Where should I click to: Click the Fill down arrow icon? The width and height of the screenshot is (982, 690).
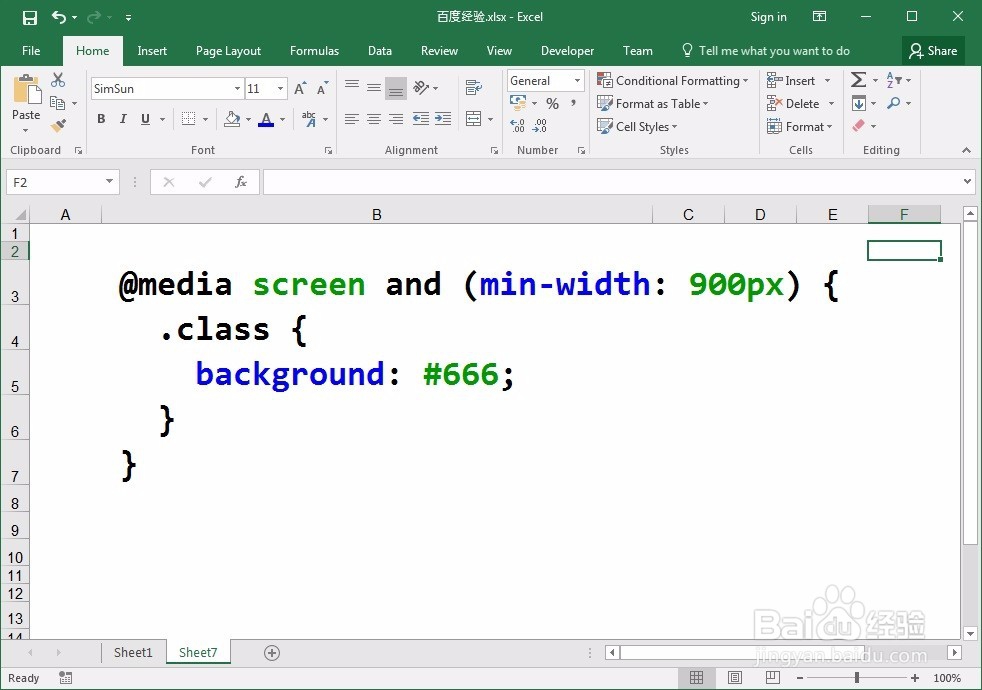tap(859, 103)
